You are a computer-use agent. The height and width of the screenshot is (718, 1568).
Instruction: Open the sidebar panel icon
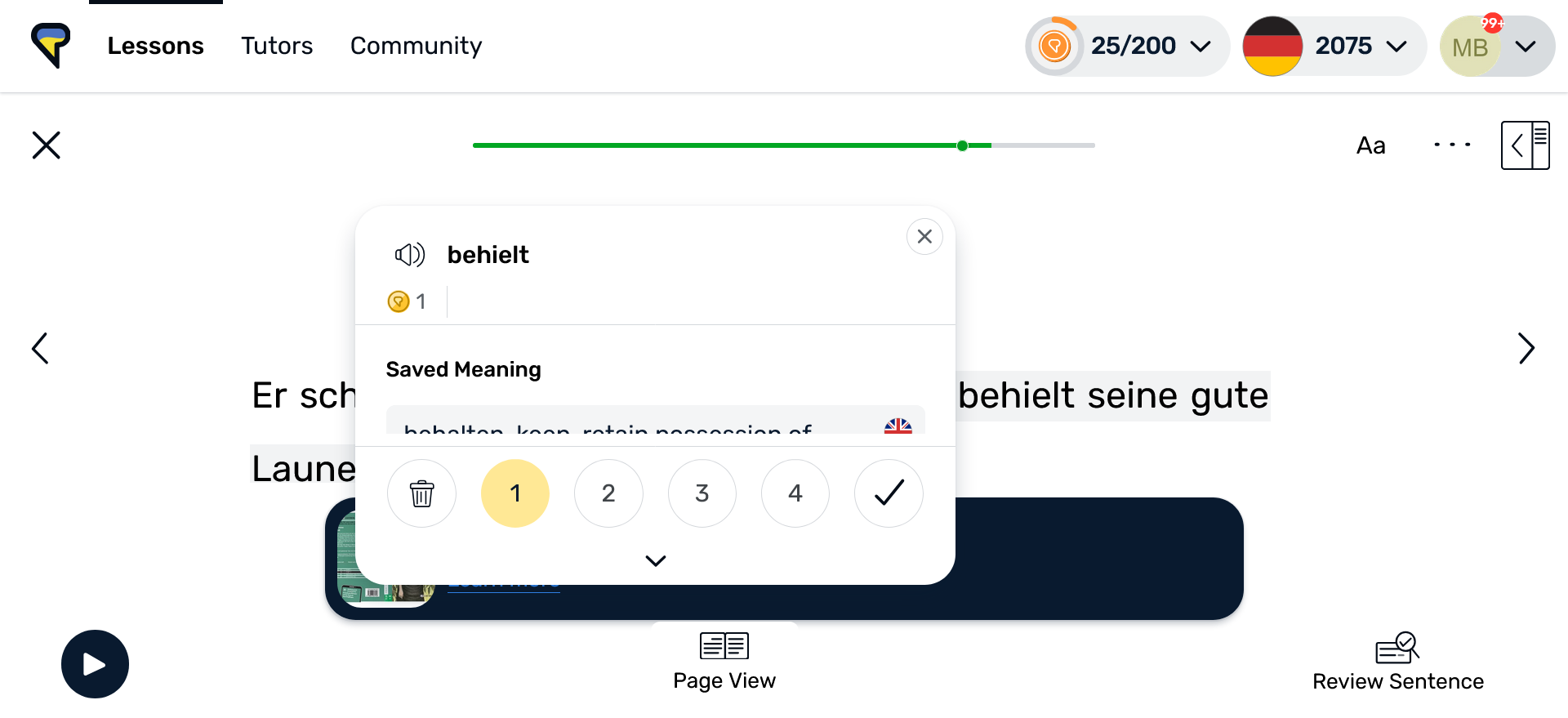click(1525, 145)
